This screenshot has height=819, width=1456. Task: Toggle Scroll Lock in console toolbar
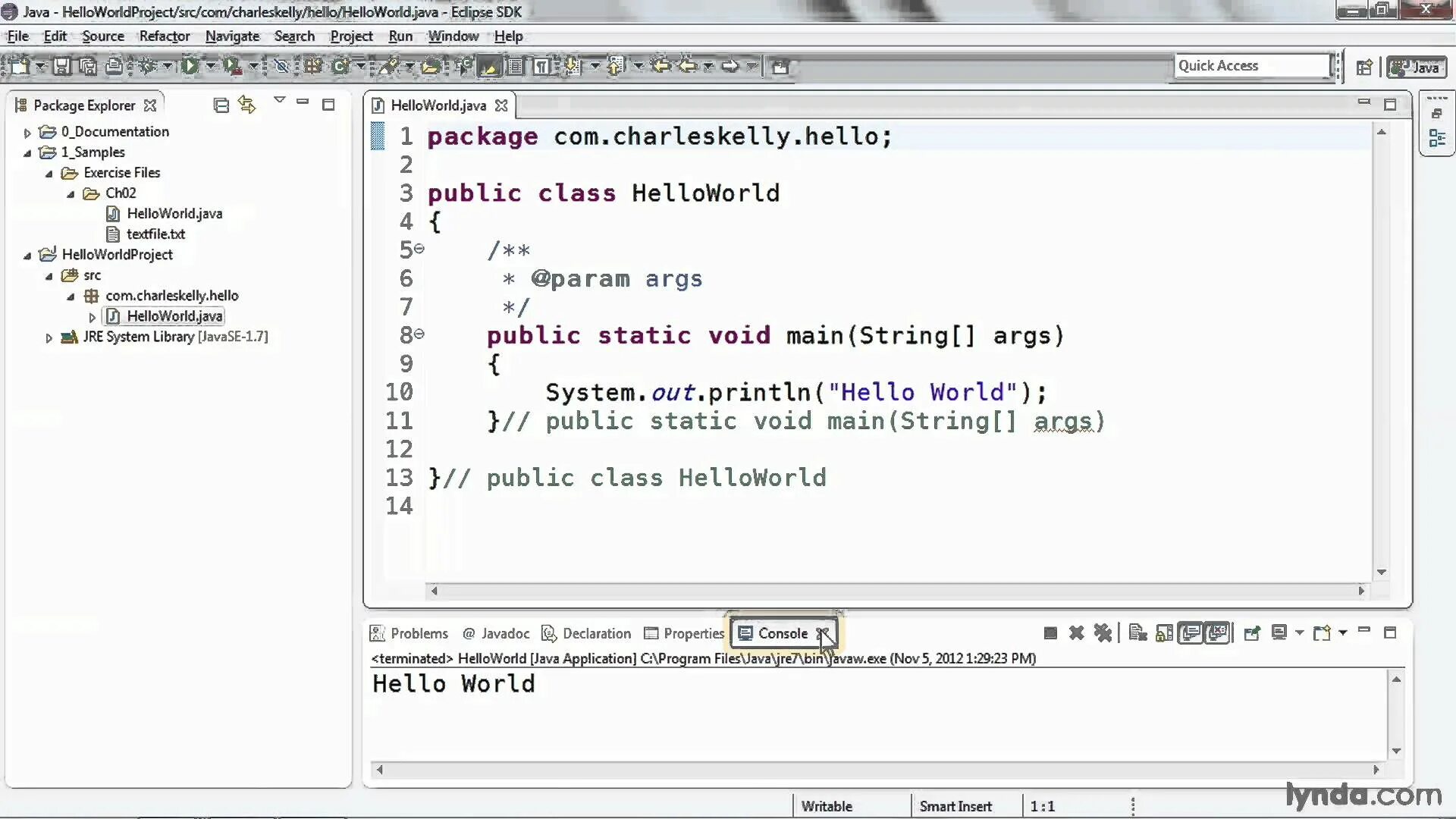click(1164, 633)
